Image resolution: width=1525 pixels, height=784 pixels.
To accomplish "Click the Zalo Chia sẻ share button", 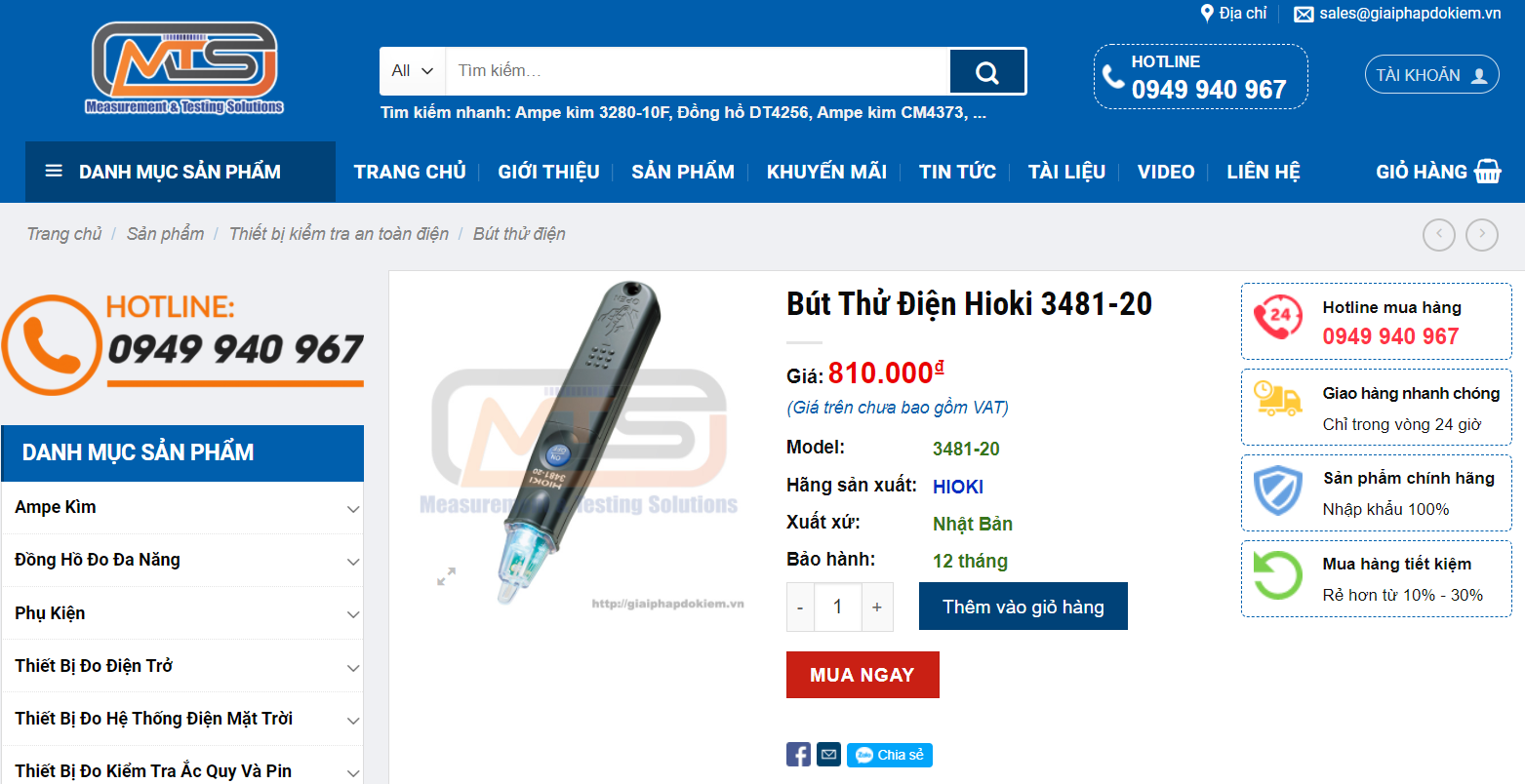I will [x=890, y=755].
